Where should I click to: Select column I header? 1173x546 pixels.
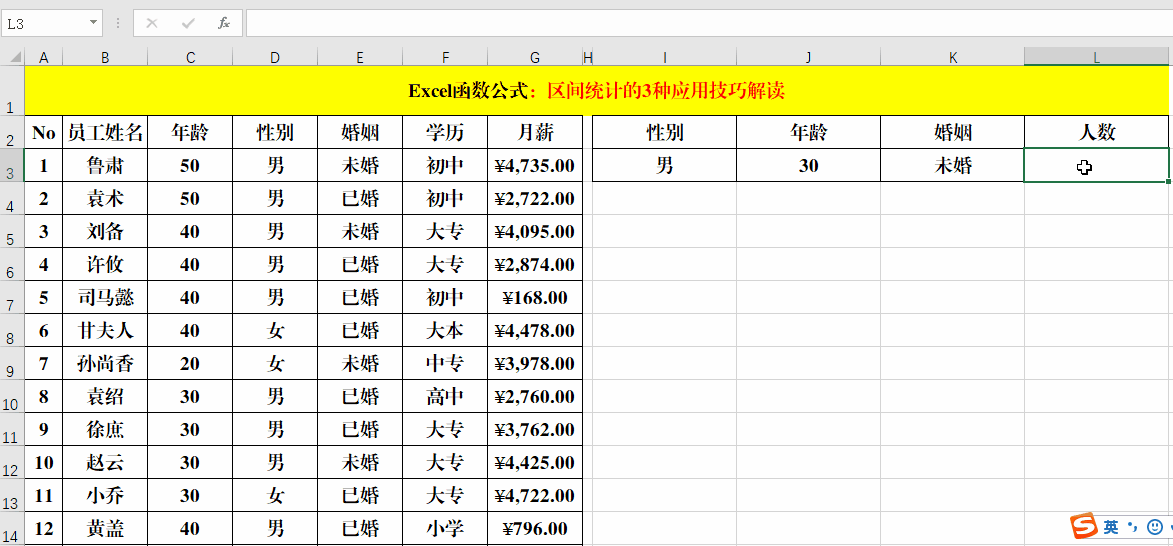click(664, 57)
